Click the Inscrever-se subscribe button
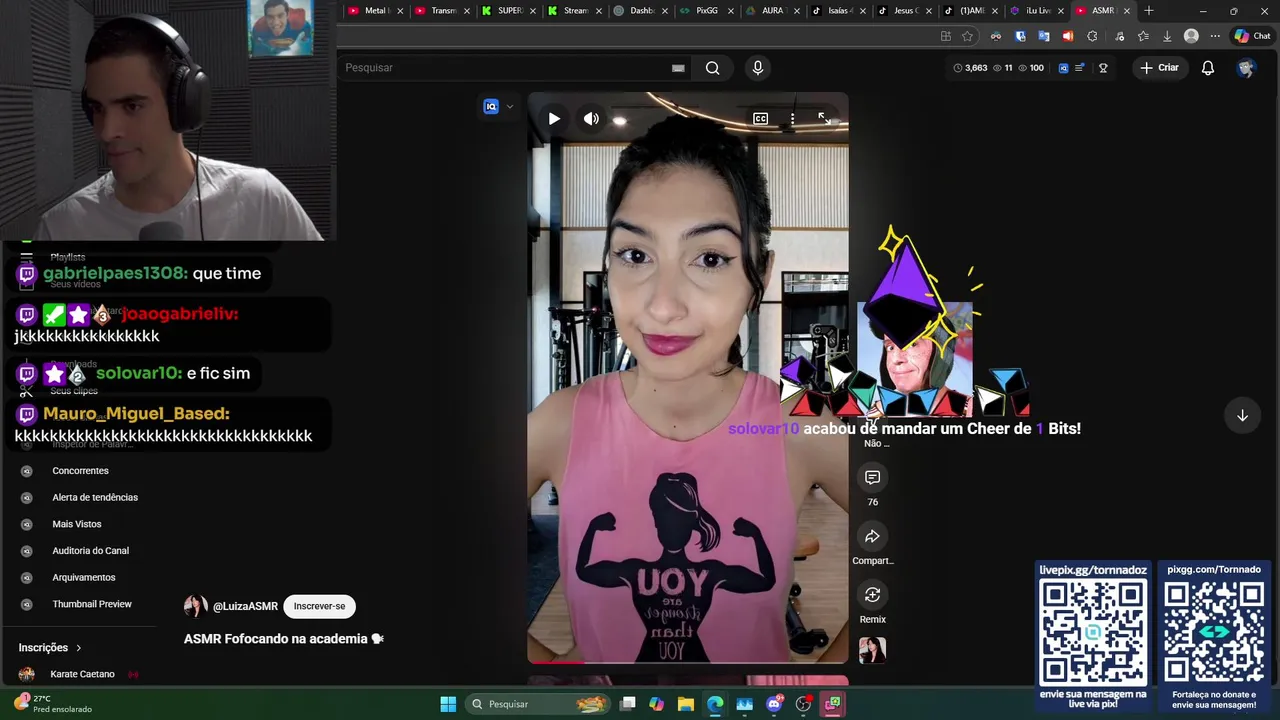 pyautogui.click(x=319, y=606)
